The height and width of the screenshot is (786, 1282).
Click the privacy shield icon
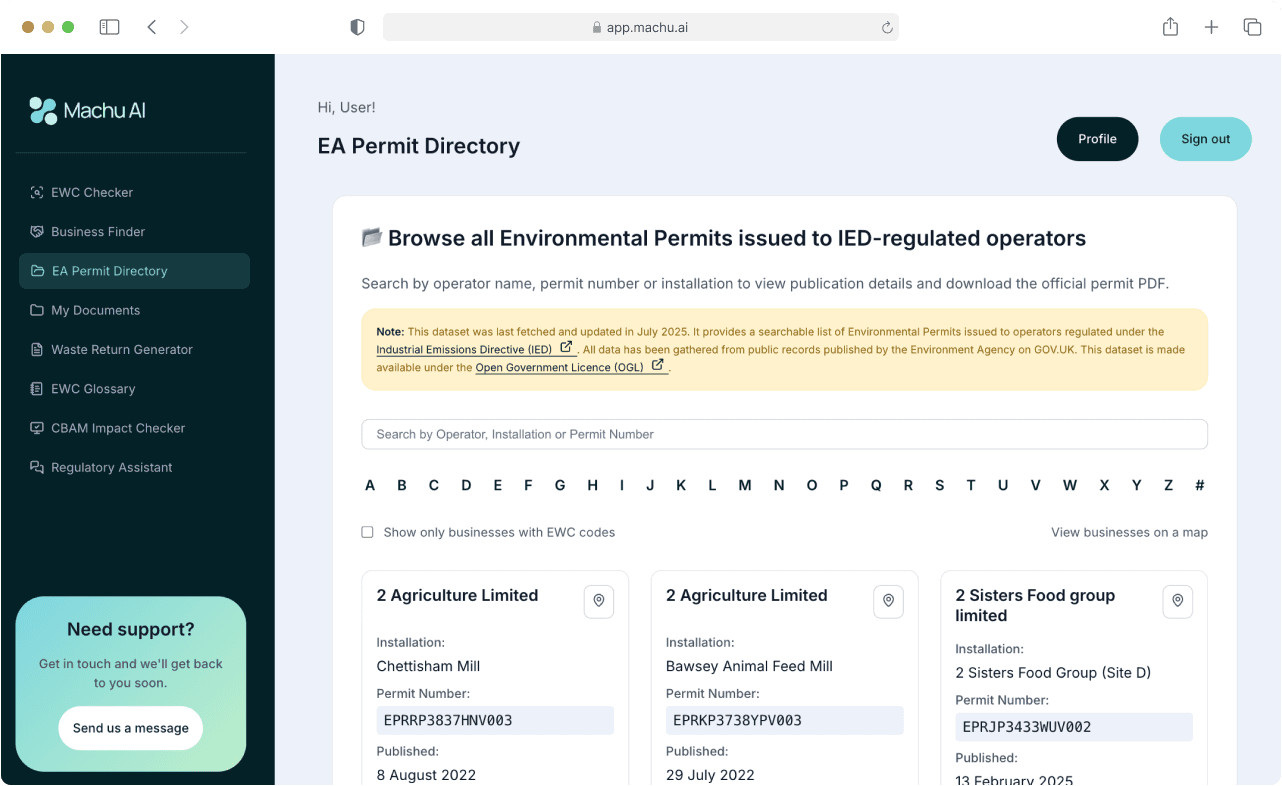click(357, 27)
